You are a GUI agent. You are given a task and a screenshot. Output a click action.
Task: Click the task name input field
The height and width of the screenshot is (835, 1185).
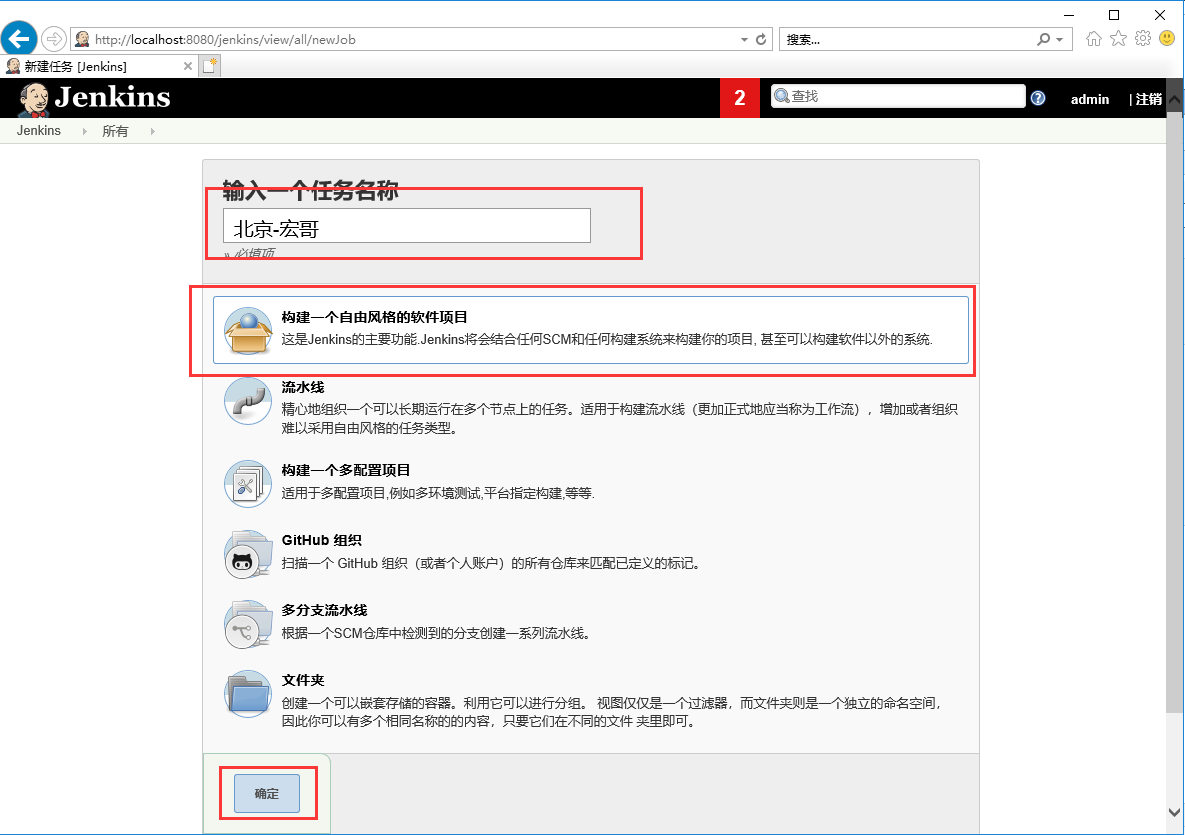click(x=407, y=226)
